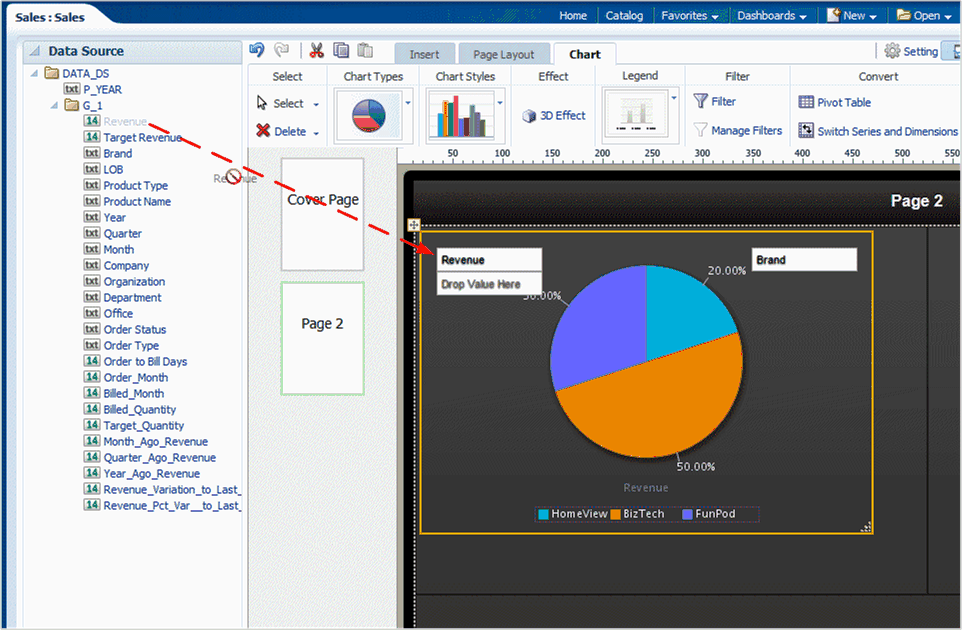Image resolution: width=962 pixels, height=630 pixels.
Task: Click the Cut scissors icon
Action: [317, 50]
